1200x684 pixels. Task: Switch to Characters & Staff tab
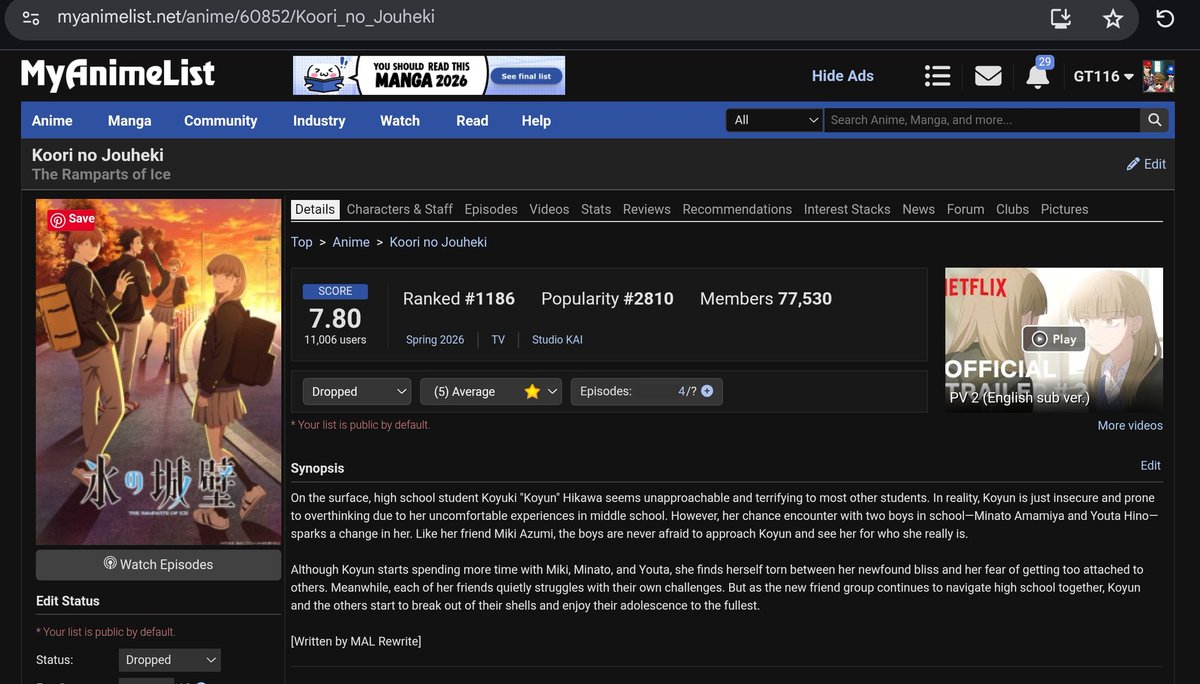click(400, 209)
